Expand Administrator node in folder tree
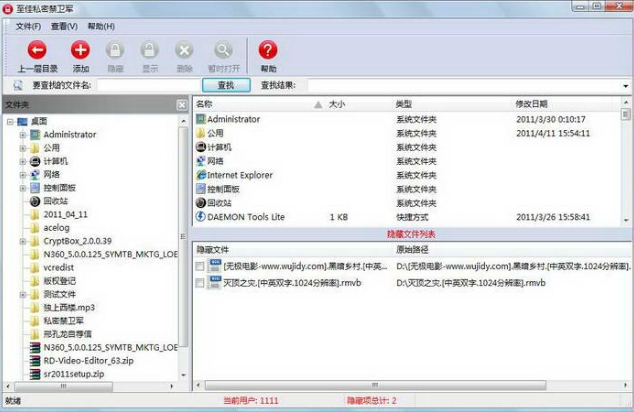634x412 pixels. (23, 135)
